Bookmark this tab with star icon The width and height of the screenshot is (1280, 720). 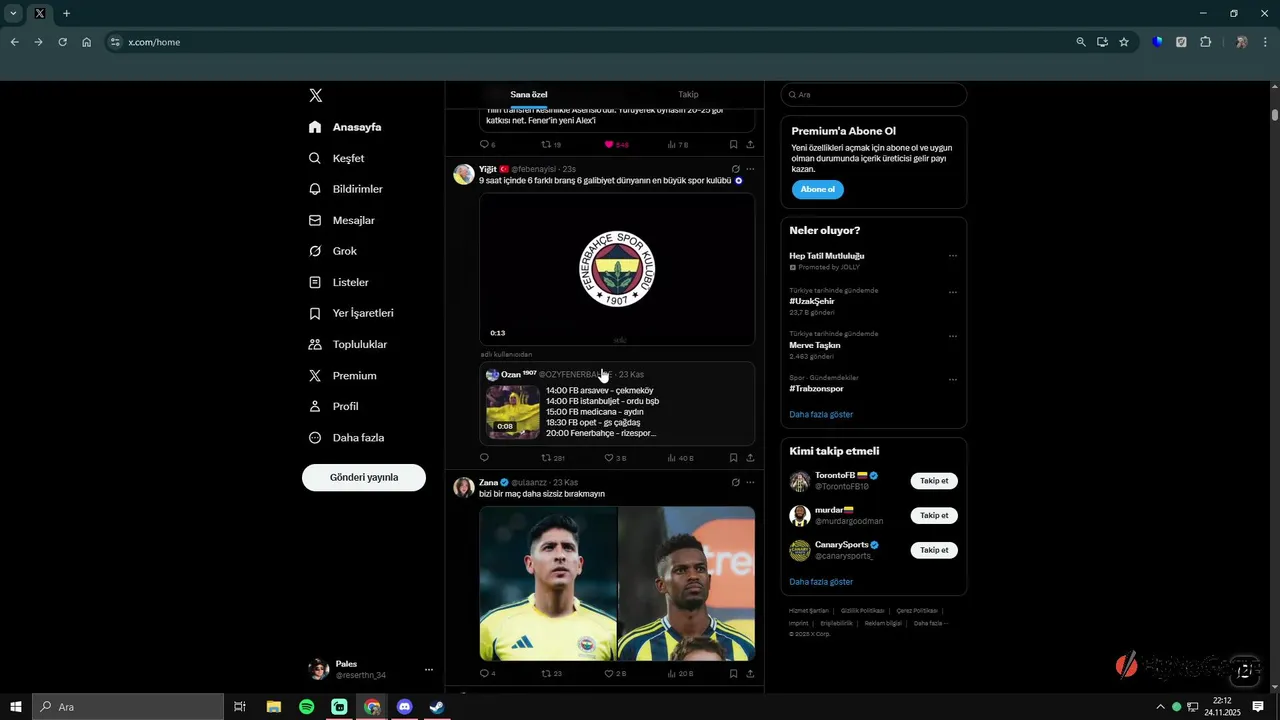pyautogui.click(x=1124, y=42)
